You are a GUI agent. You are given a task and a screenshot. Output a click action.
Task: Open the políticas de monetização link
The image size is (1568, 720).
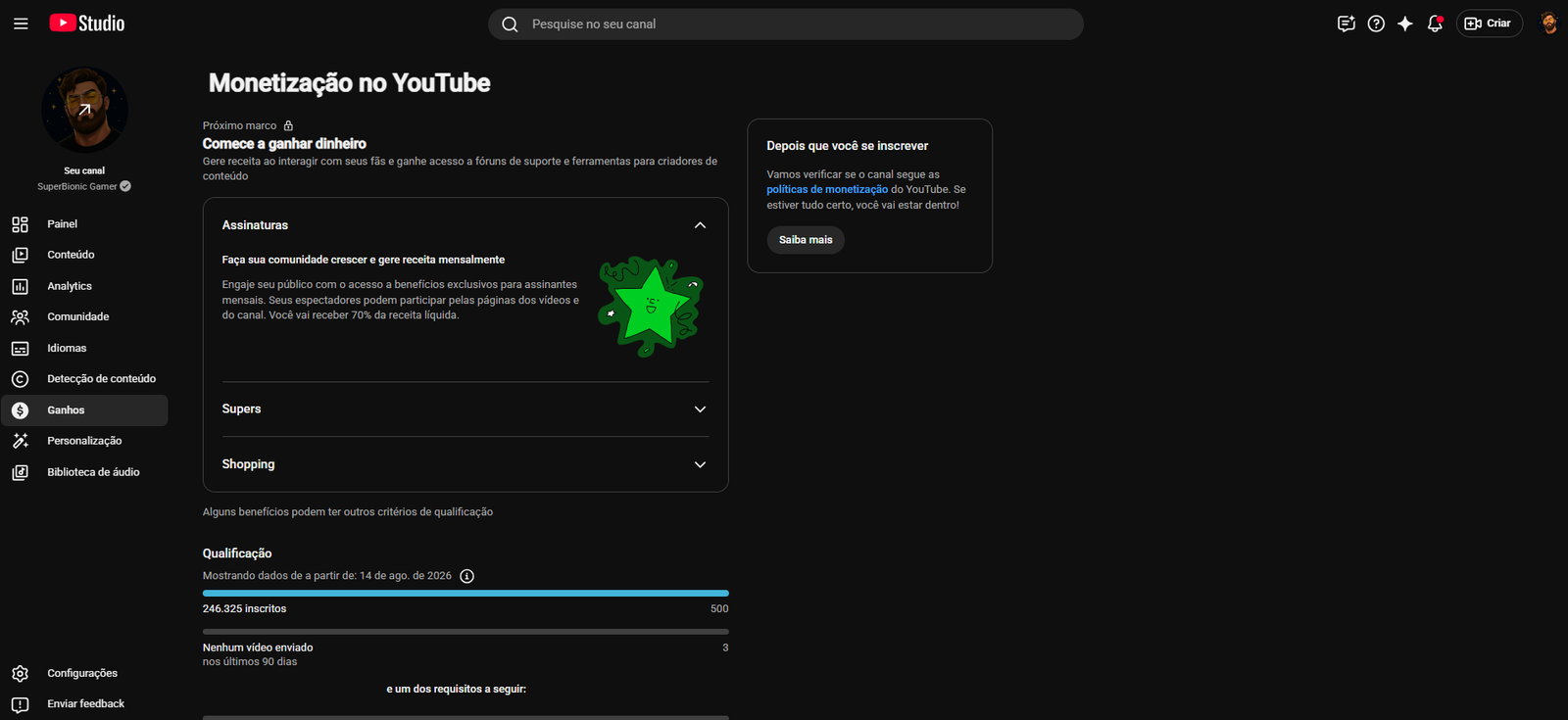827,190
